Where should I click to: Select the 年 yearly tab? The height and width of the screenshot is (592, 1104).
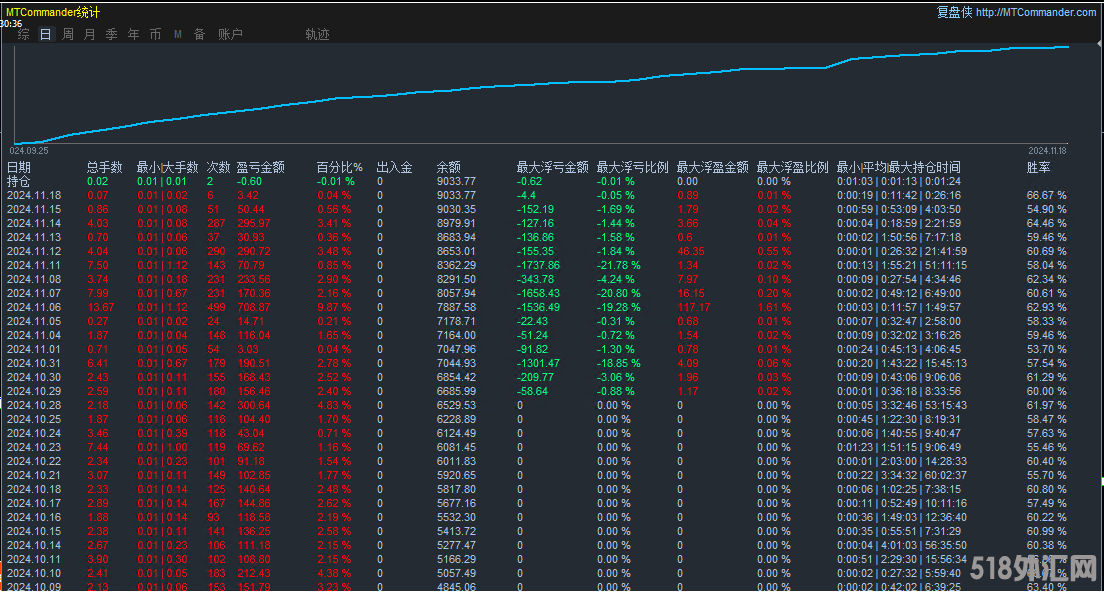click(x=134, y=34)
